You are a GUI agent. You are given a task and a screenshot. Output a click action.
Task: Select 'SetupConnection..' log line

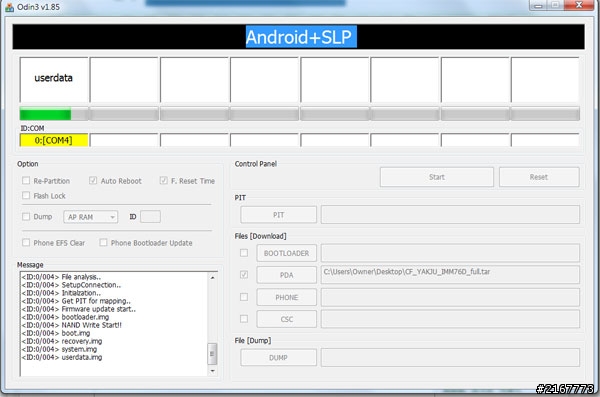pos(71,285)
